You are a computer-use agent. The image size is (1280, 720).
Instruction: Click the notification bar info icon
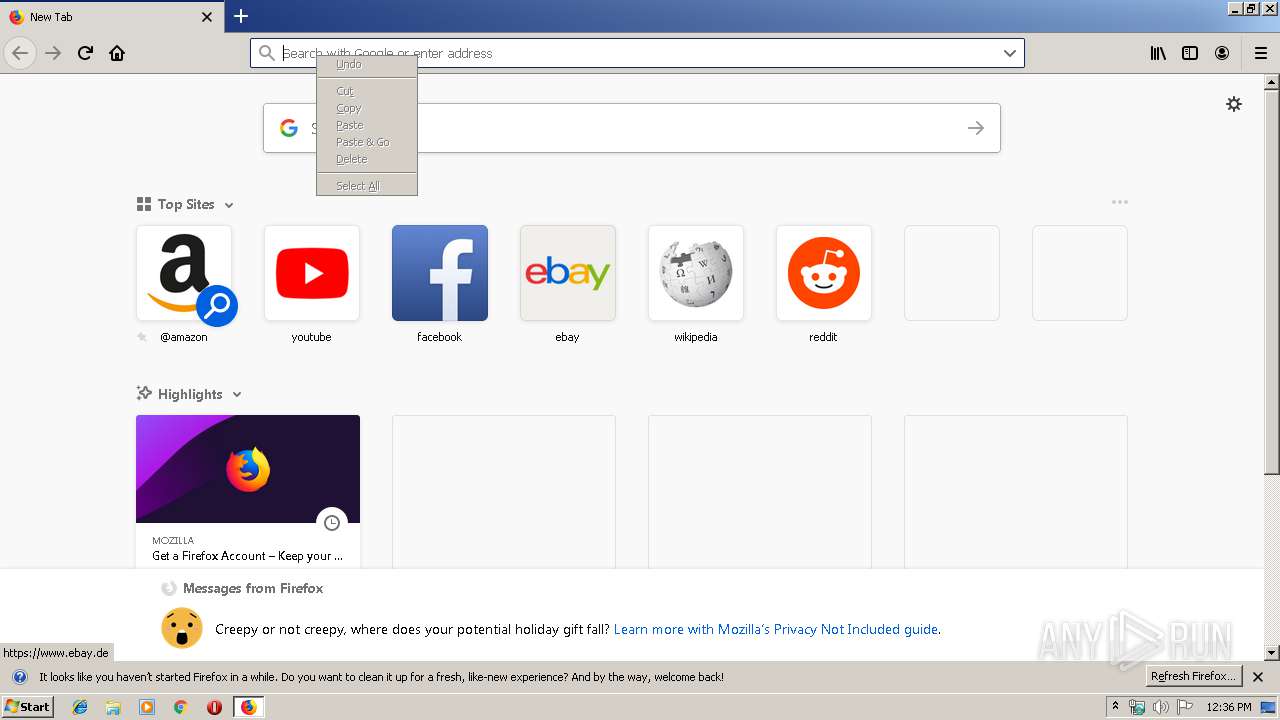(x=19, y=677)
